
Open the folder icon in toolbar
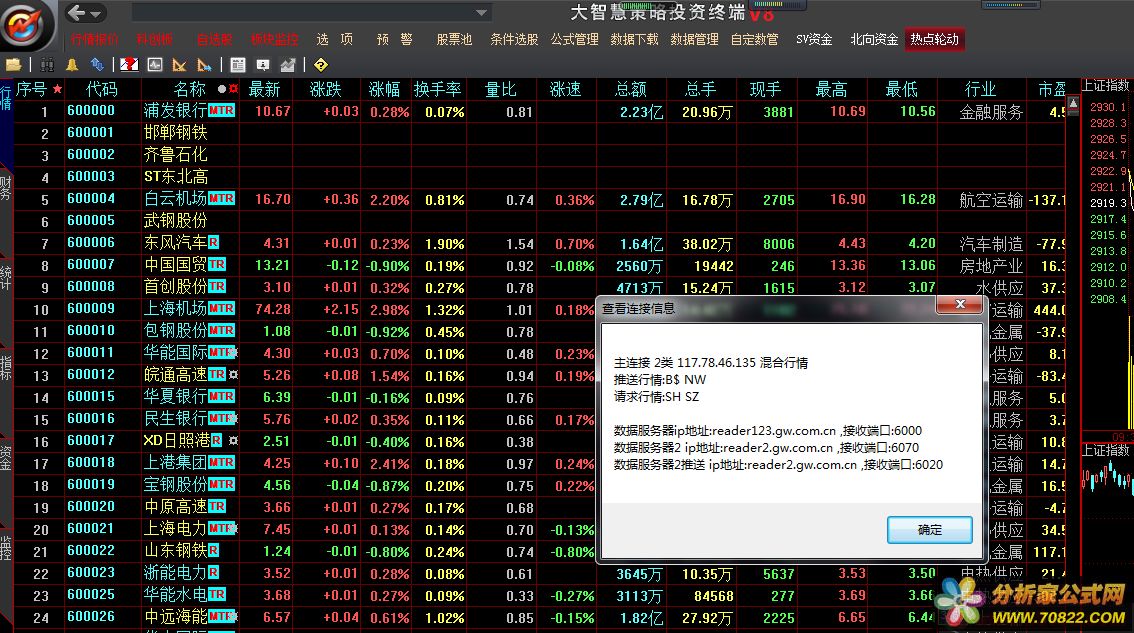(x=13, y=65)
